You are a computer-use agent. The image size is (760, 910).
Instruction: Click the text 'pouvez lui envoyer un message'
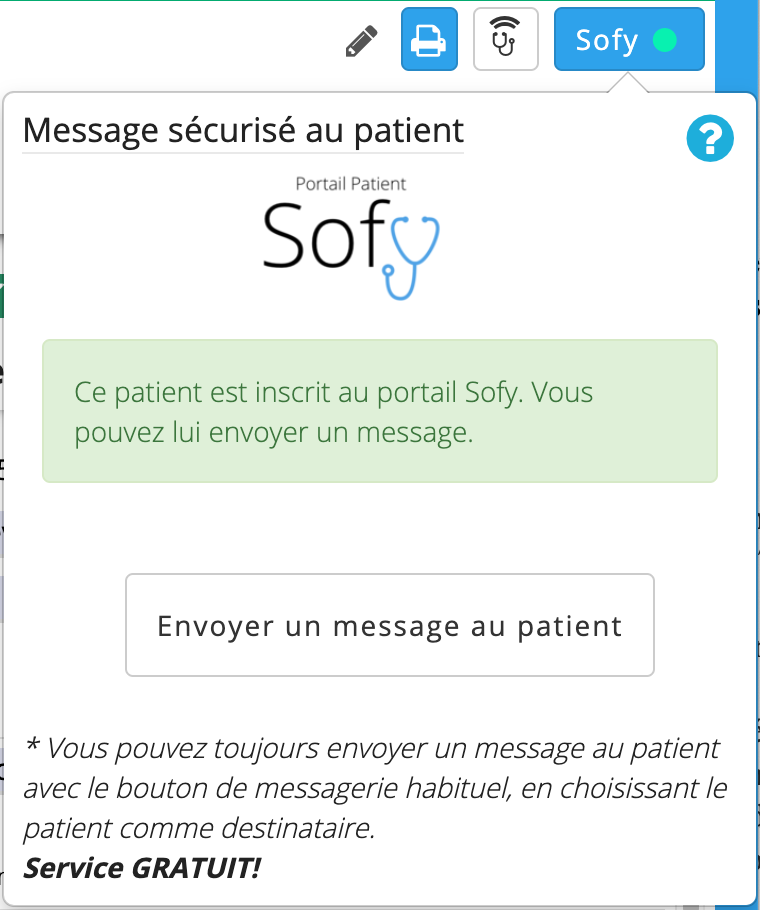[271, 433]
